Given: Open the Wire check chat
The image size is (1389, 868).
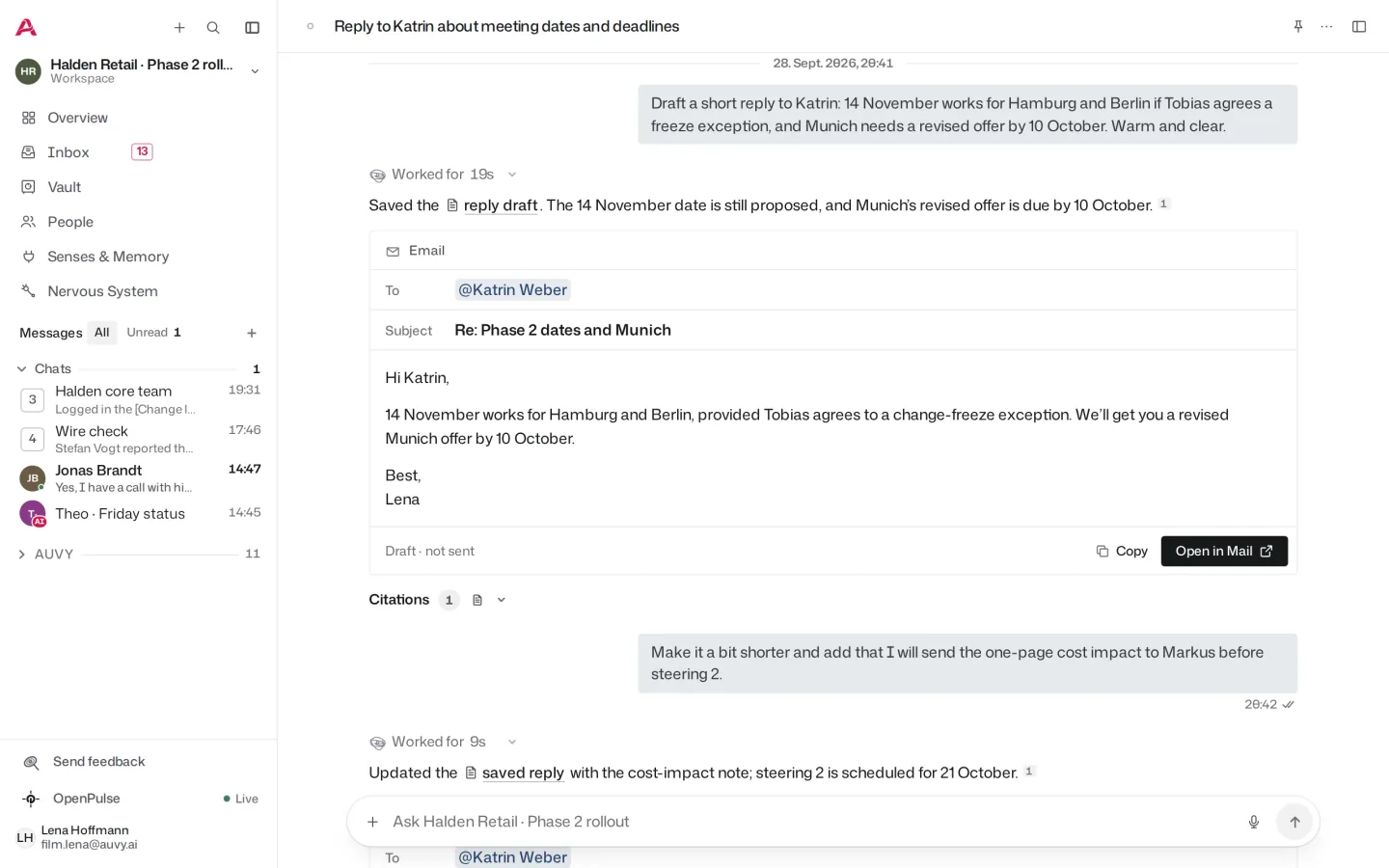Looking at the screenshot, I should tap(139, 439).
